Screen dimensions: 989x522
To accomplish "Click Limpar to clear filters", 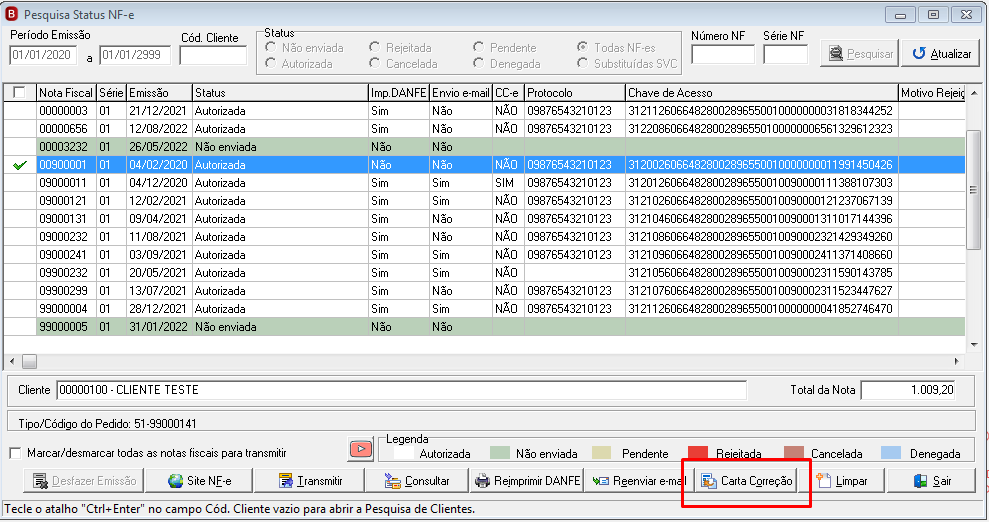I will coord(842,481).
